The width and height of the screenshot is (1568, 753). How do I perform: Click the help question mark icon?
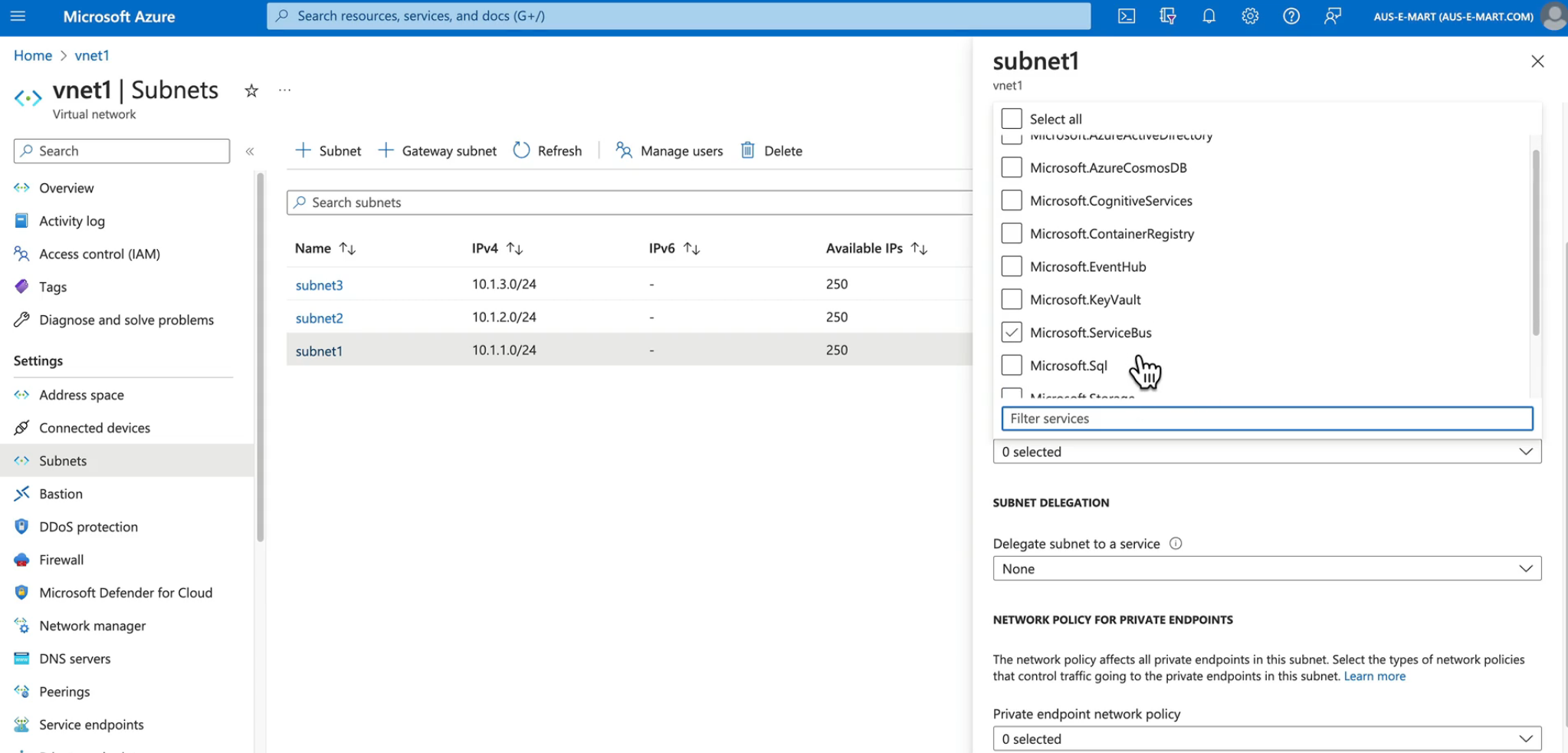point(1291,16)
